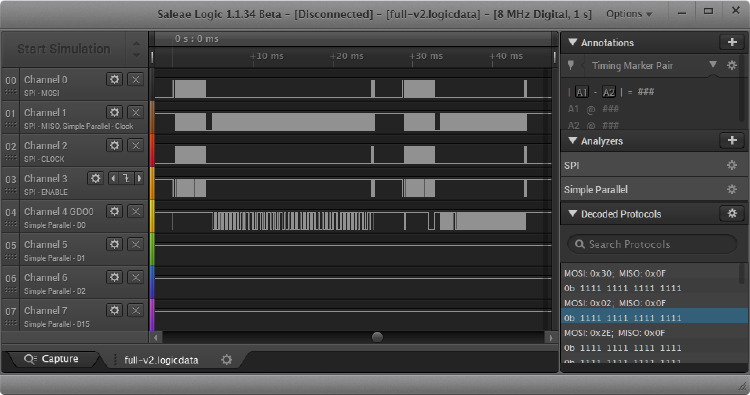The height and width of the screenshot is (395, 750).
Task: Select decoded row MOSI: 0x30; MISO: 0x0F
Action: [615, 274]
